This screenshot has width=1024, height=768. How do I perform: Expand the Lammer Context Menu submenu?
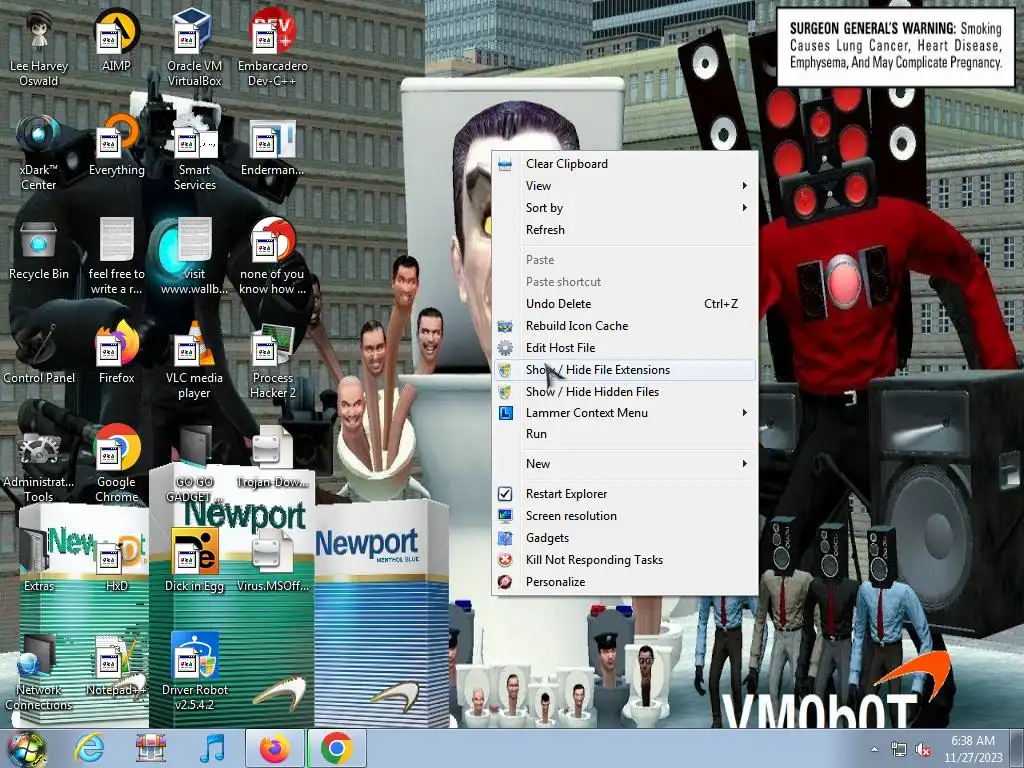click(x=625, y=413)
